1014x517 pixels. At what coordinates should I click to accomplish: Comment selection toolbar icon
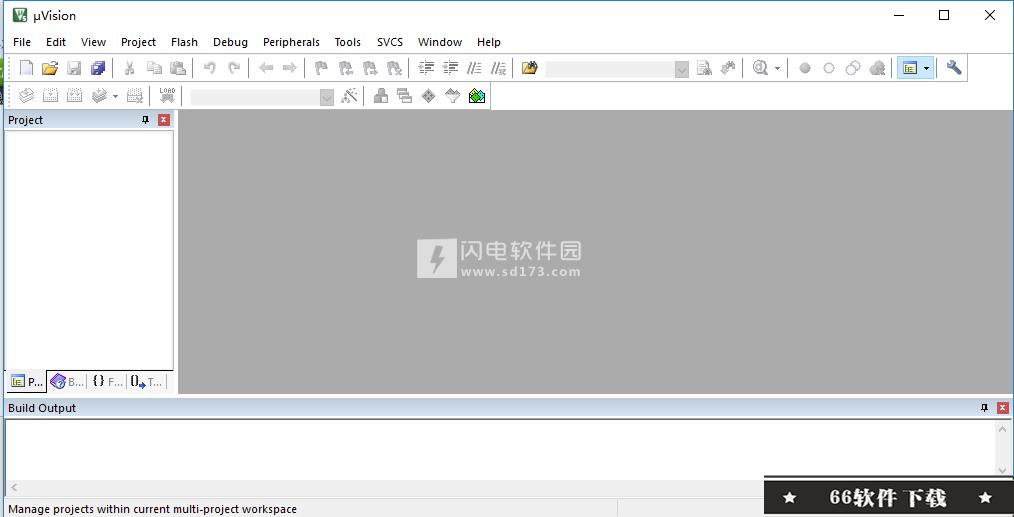pyautogui.click(x=473, y=67)
